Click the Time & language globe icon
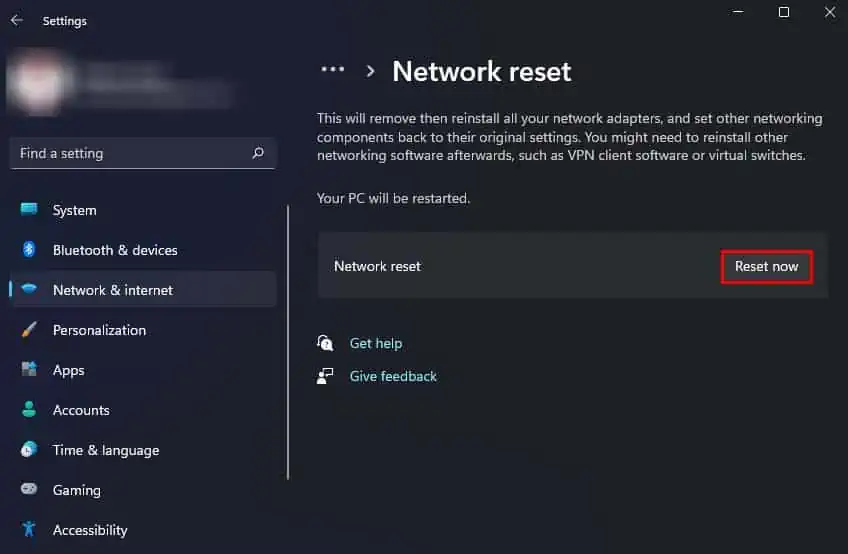Image resolution: width=848 pixels, height=554 pixels. click(x=30, y=450)
